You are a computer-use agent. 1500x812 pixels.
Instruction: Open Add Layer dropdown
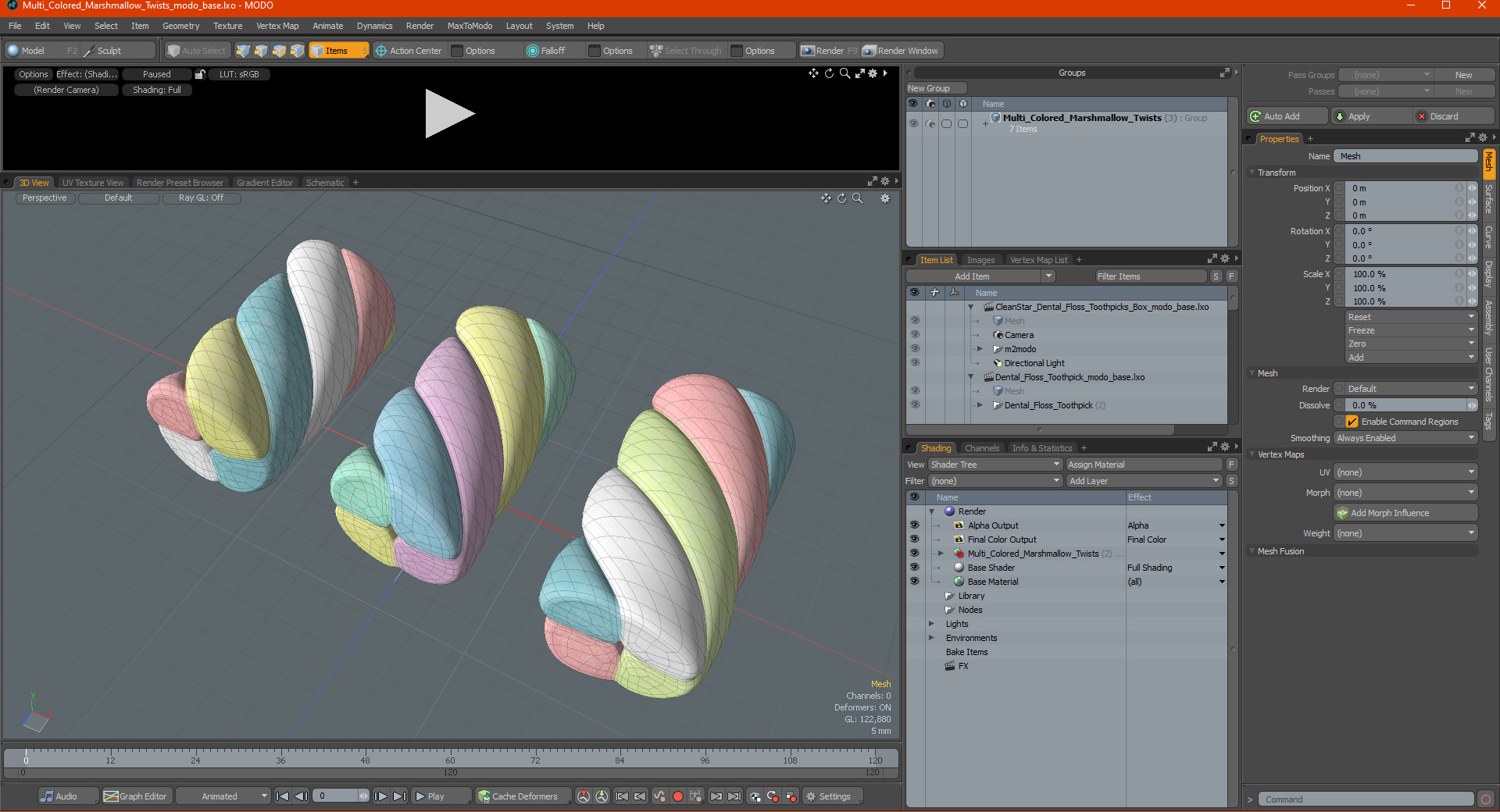point(1144,481)
